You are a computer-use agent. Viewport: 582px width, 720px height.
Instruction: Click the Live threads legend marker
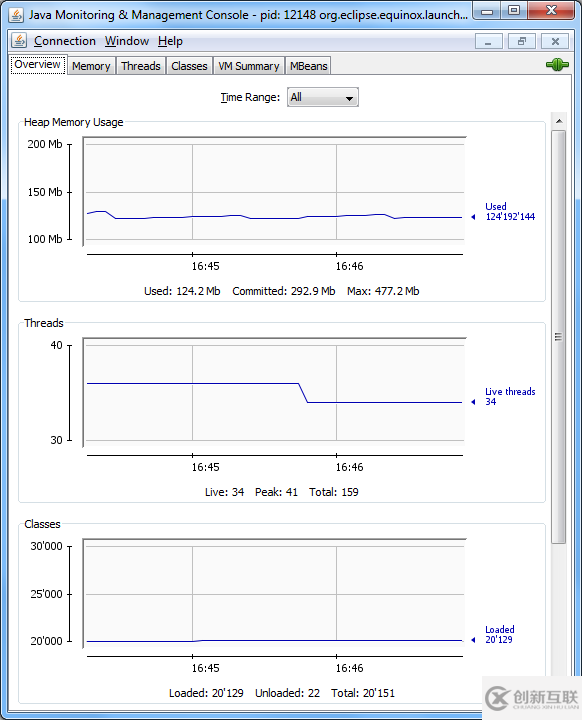pos(473,402)
